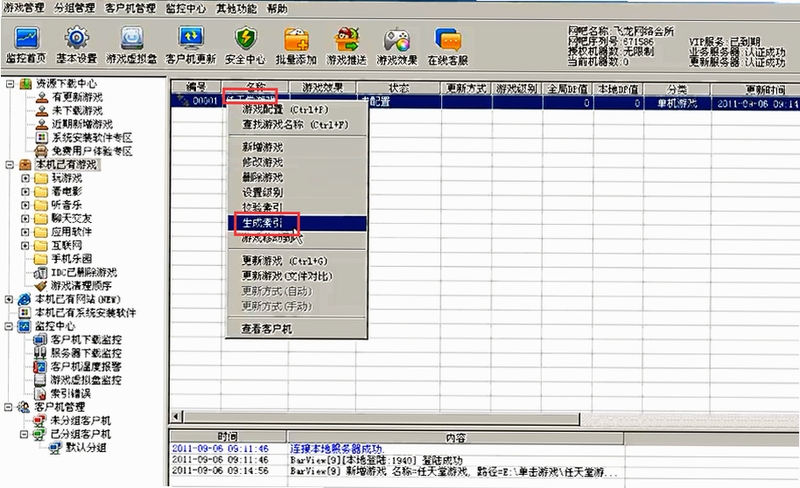
Task: Sort by the 分类 column header
Action: (x=677, y=89)
